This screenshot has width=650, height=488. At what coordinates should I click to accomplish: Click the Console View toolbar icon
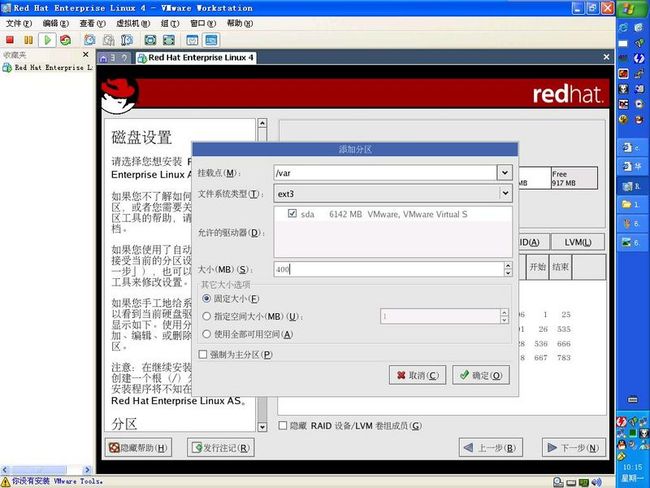211,40
